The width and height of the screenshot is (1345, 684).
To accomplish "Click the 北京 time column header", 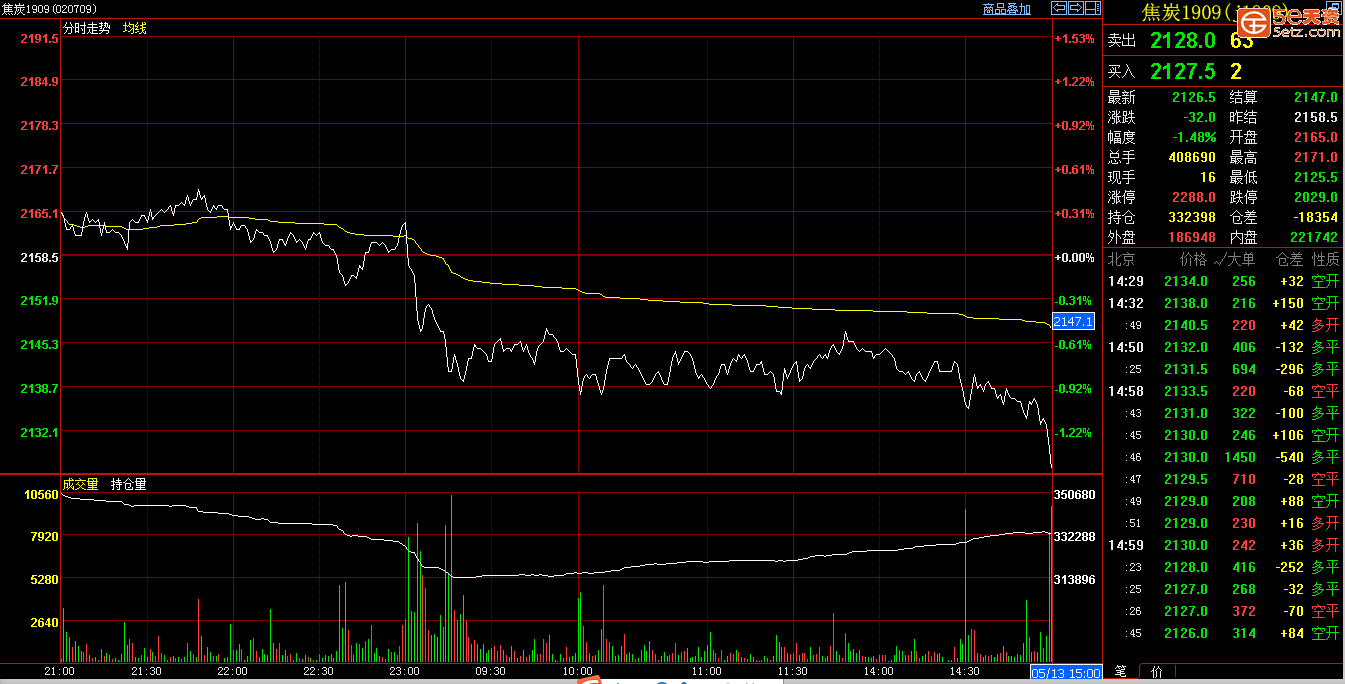I will [x=1122, y=259].
